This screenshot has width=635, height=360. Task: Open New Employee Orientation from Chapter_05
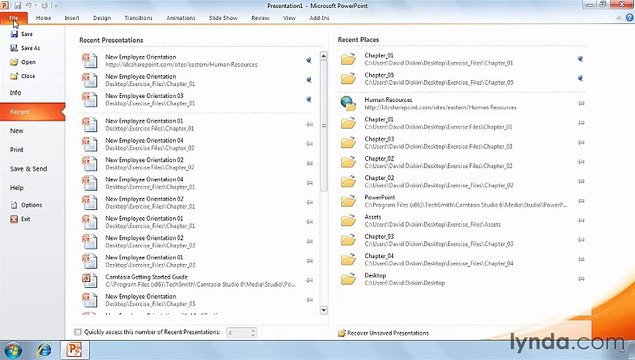click(x=198, y=300)
